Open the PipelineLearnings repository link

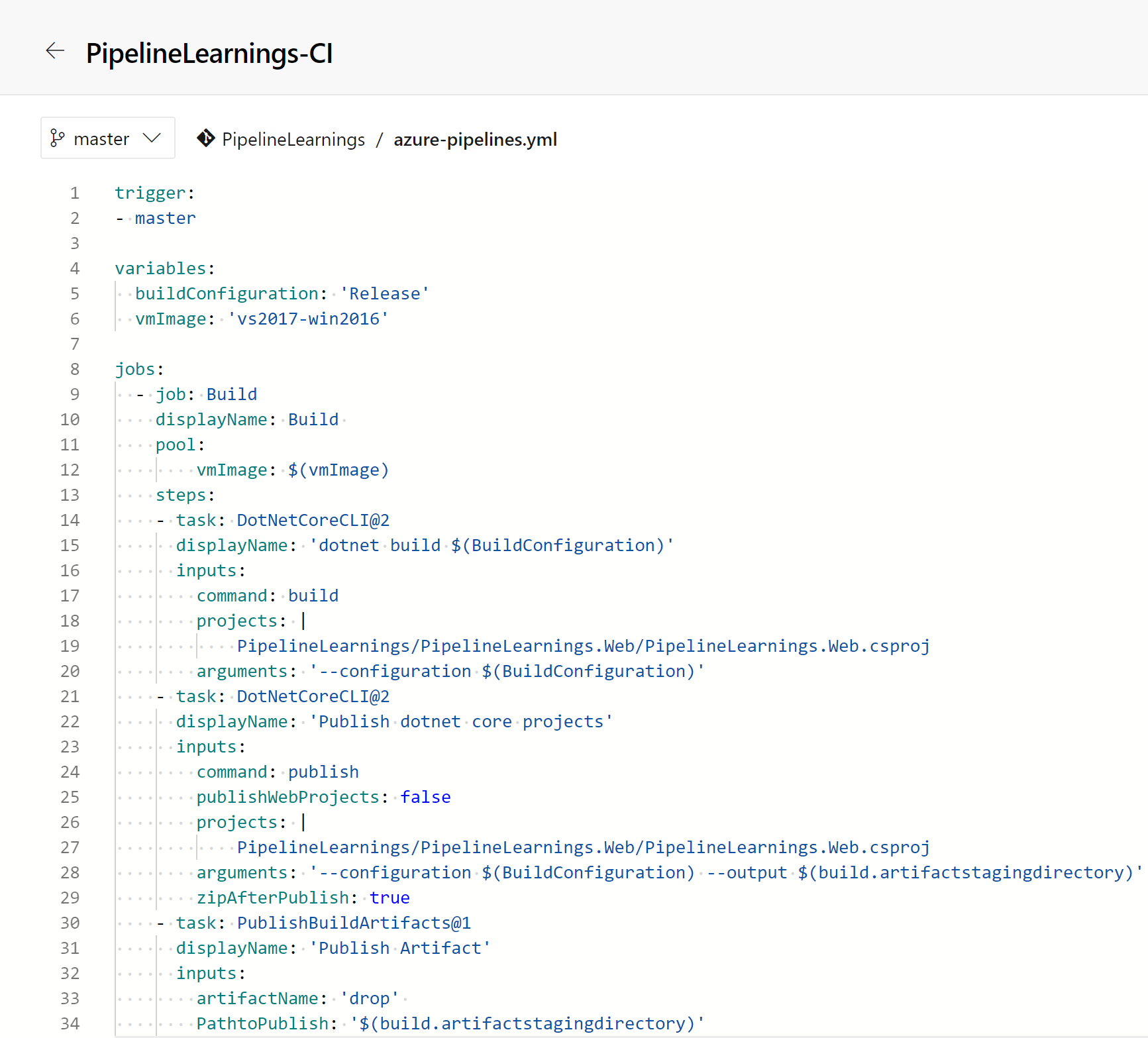tap(293, 140)
